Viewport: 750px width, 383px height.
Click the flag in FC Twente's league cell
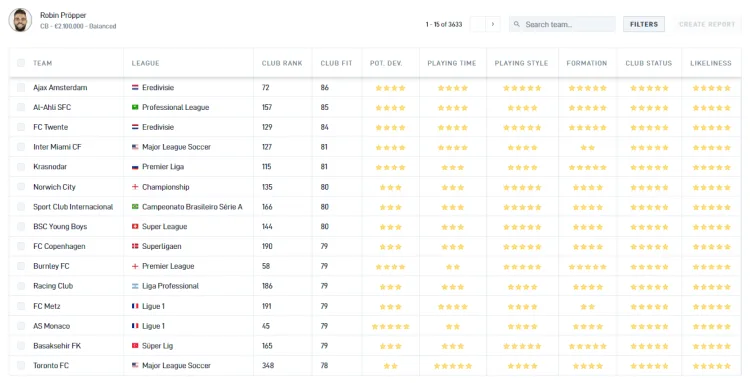[135, 127]
